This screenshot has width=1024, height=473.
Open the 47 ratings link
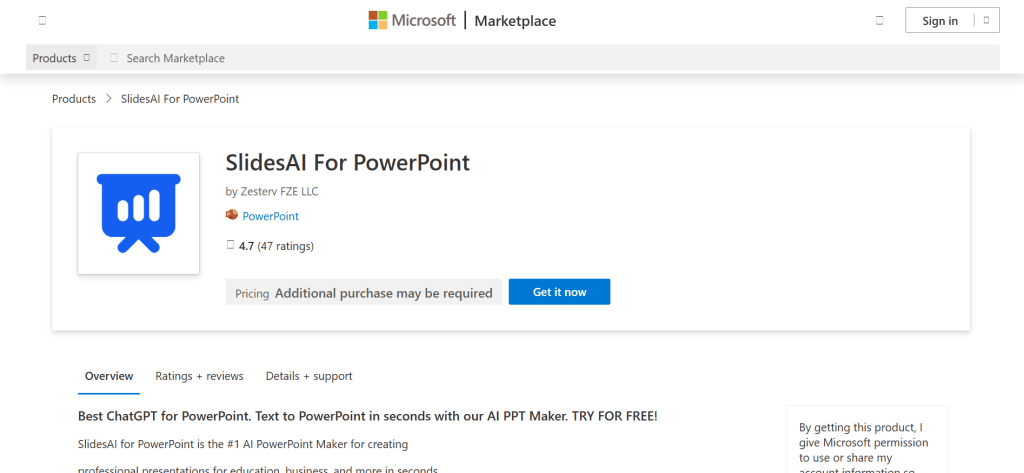coord(286,245)
